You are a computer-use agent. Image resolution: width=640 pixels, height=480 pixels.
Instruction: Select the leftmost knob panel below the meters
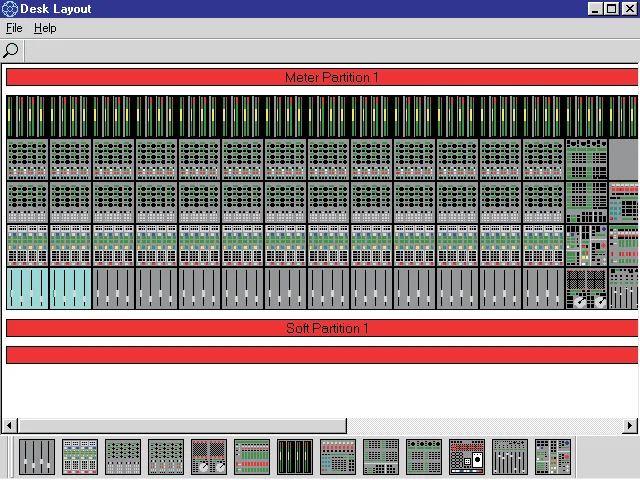coord(27,160)
